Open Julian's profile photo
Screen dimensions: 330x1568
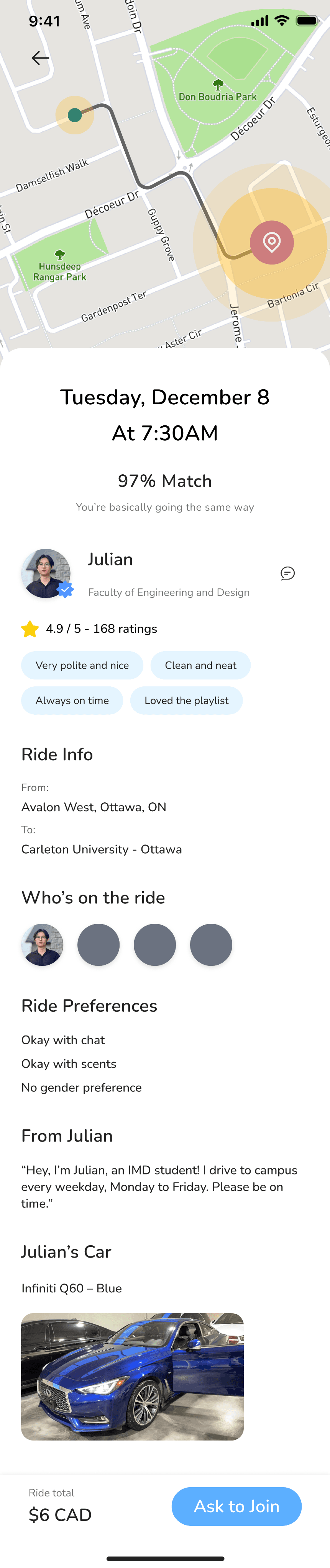(46, 573)
